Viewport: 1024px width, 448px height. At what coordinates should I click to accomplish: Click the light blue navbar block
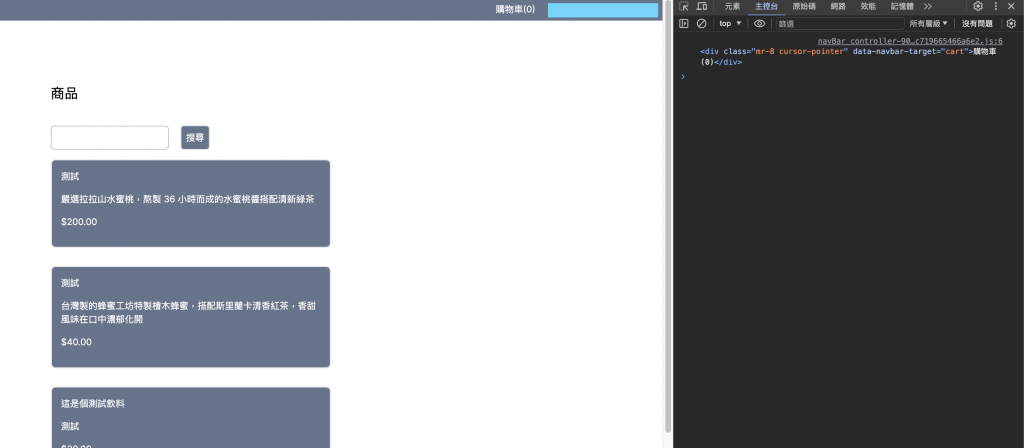603,10
